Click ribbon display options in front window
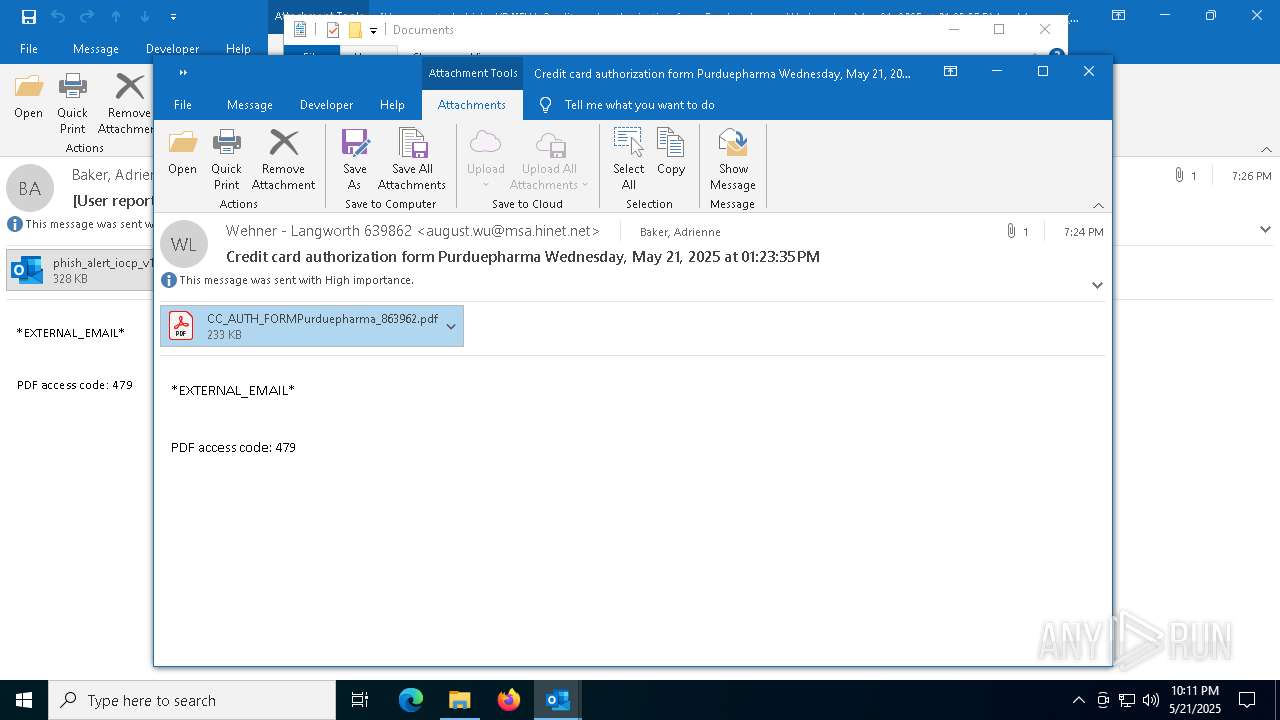This screenshot has width=1280, height=720. coord(951,72)
